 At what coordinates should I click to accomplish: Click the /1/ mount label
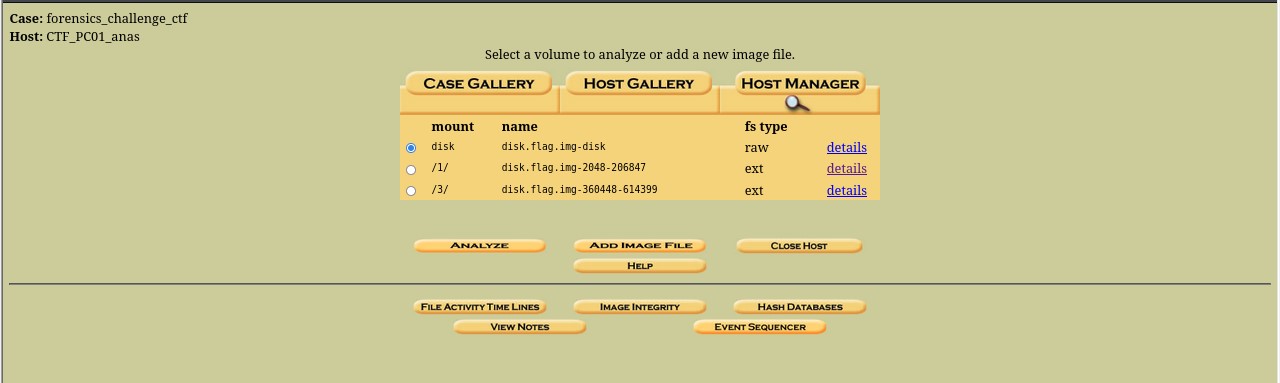pyautogui.click(x=440, y=168)
